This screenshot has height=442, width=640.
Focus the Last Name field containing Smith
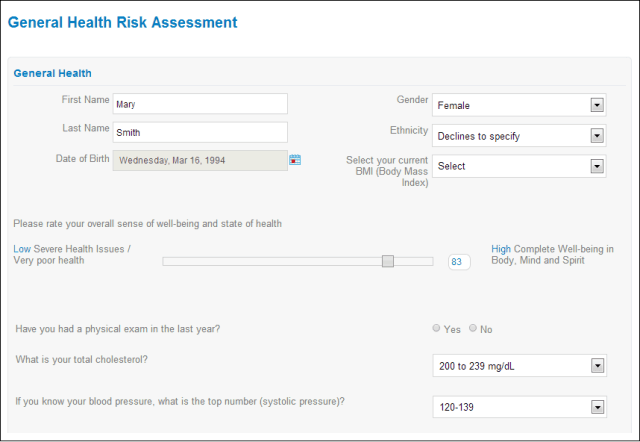click(200, 132)
